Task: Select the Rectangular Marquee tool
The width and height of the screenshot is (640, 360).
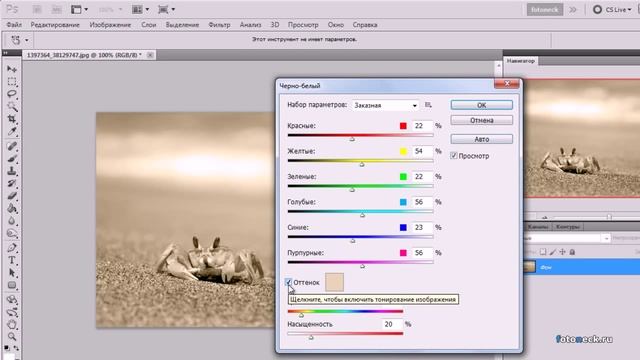Action: (12, 82)
